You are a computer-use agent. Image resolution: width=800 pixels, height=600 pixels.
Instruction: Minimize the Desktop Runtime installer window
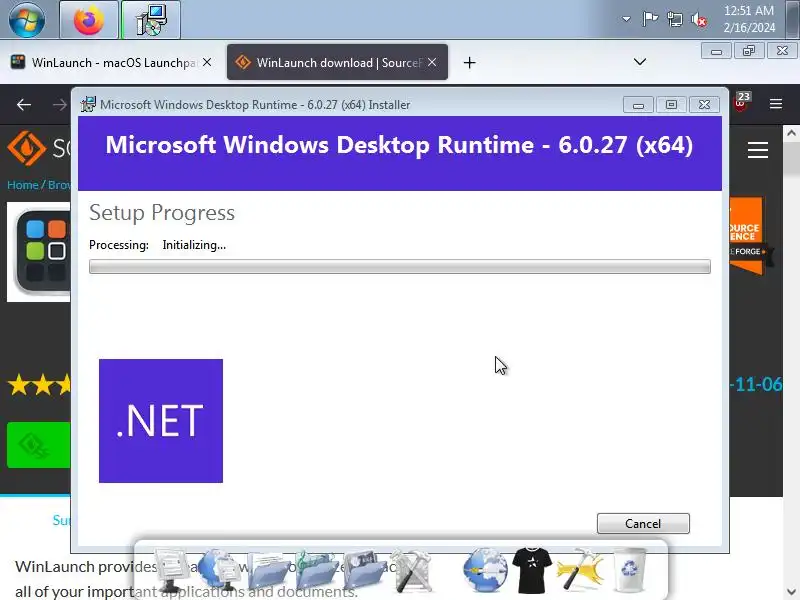point(638,105)
